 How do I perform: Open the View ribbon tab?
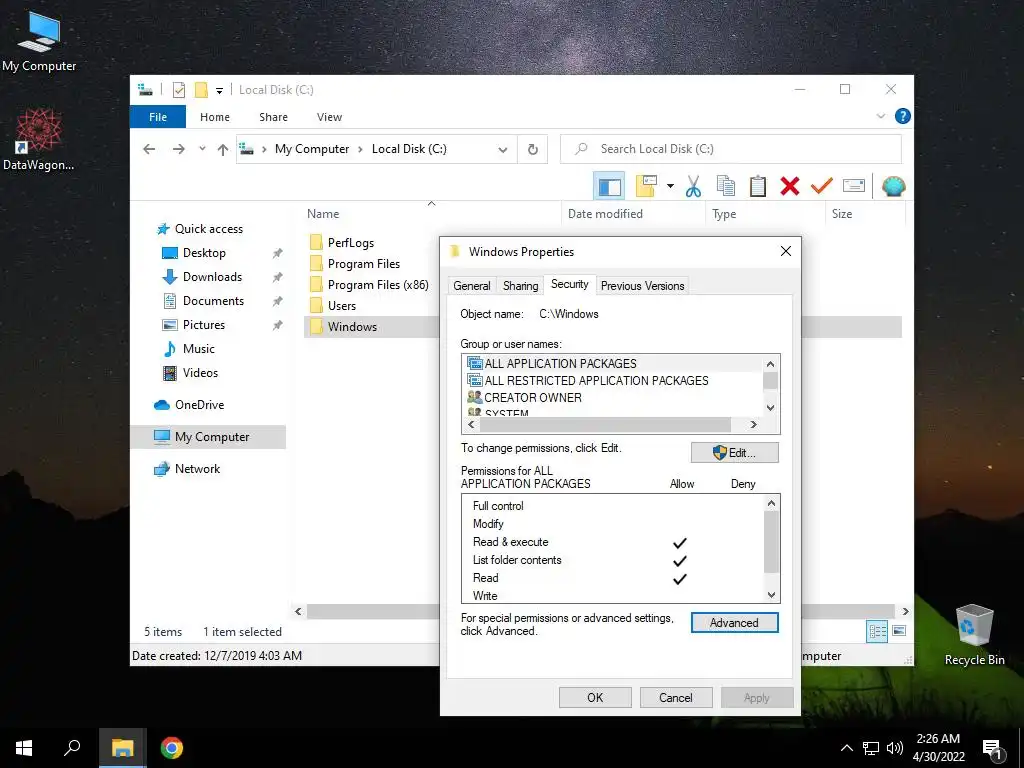(x=329, y=117)
